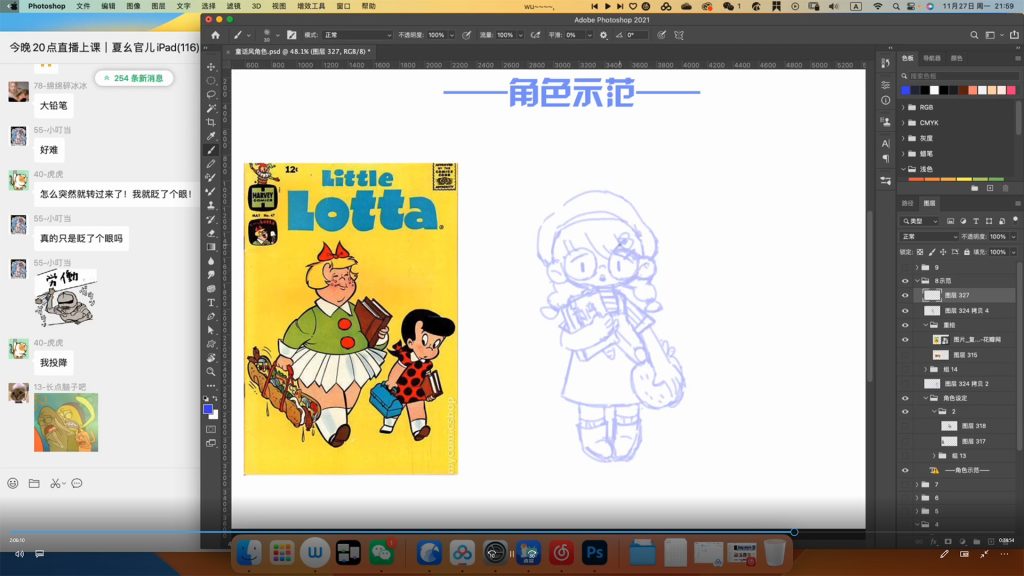Open the brush blend mode dropdown 正常
The height and width of the screenshot is (576, 1024).
coord(355,35)
